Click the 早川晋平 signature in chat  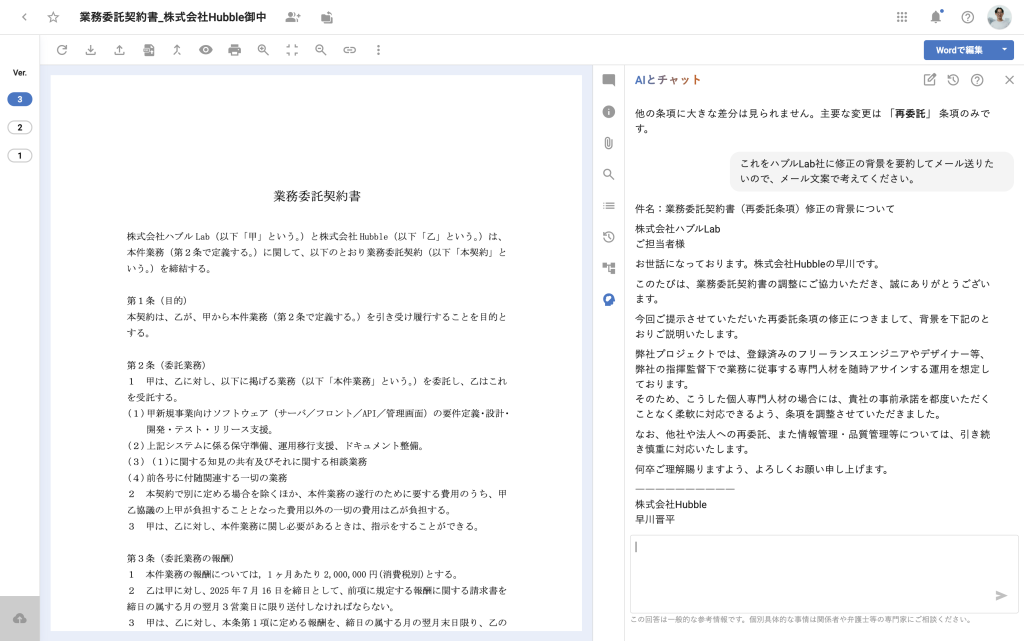[655, 520]
